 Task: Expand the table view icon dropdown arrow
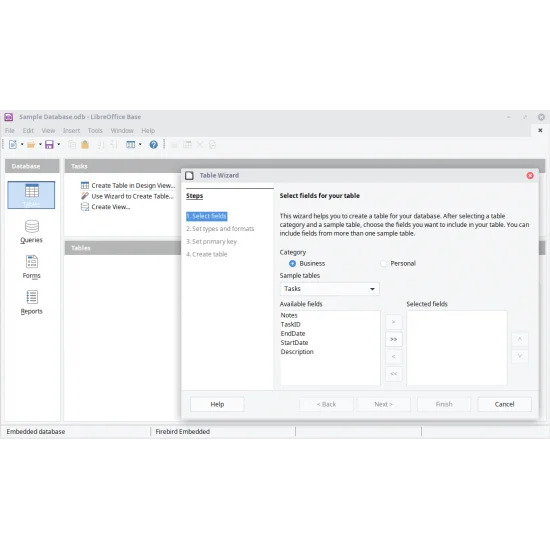point(140,145)
